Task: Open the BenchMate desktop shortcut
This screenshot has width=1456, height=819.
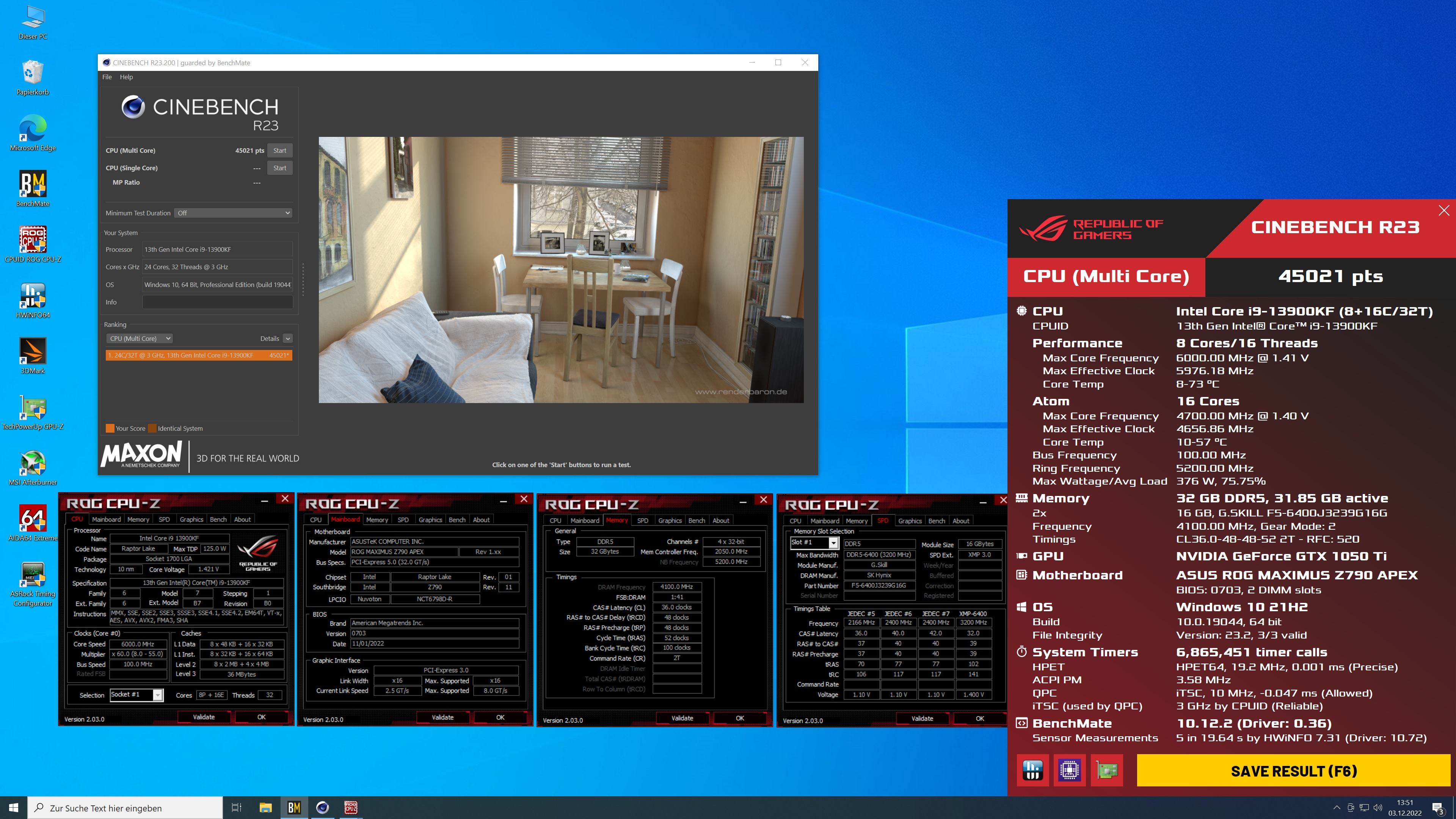Action: pos(33,189)
